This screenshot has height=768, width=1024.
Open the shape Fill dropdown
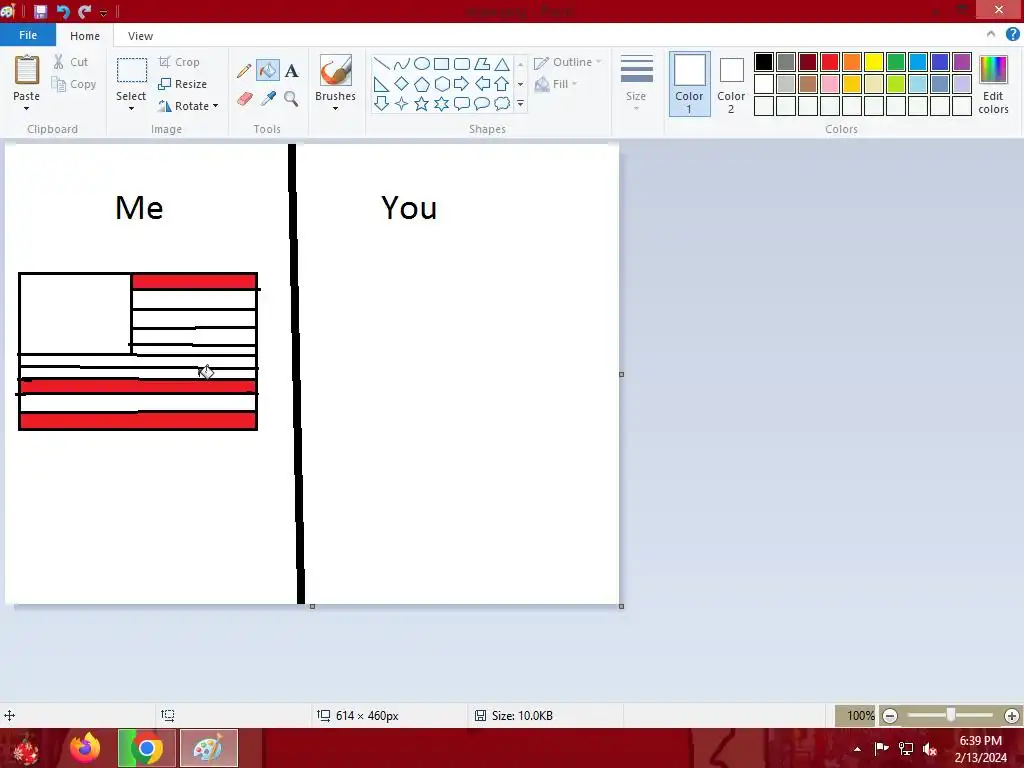[x=556, y=84]
